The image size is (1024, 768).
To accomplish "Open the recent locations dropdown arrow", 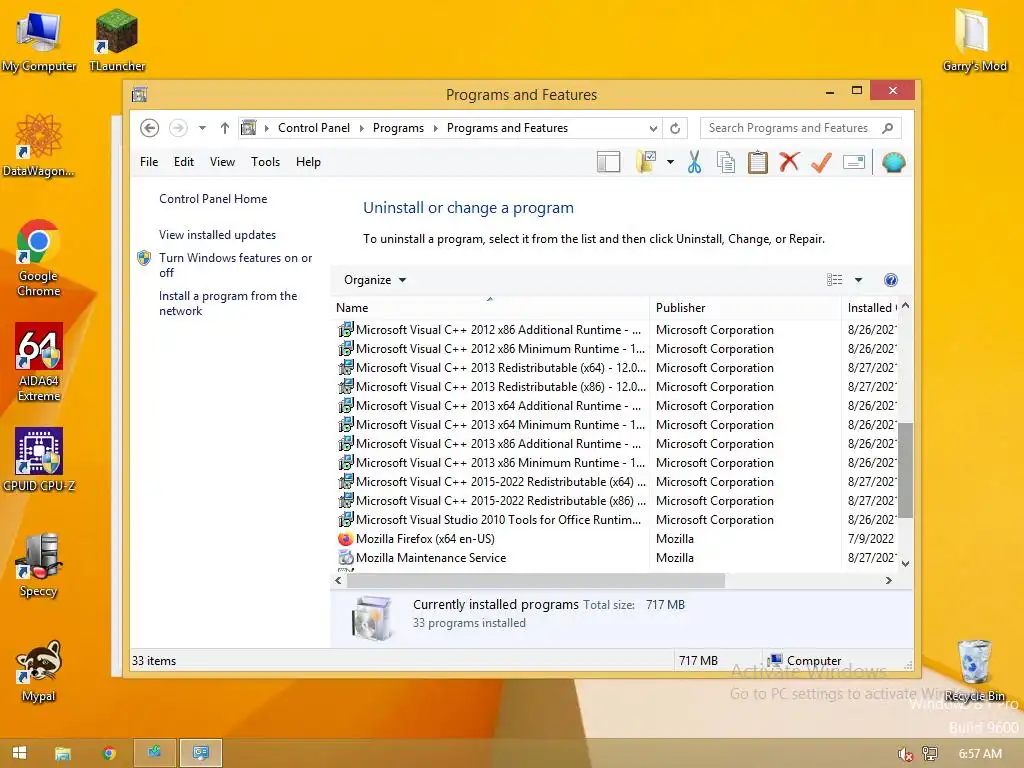I will (202, 128).
